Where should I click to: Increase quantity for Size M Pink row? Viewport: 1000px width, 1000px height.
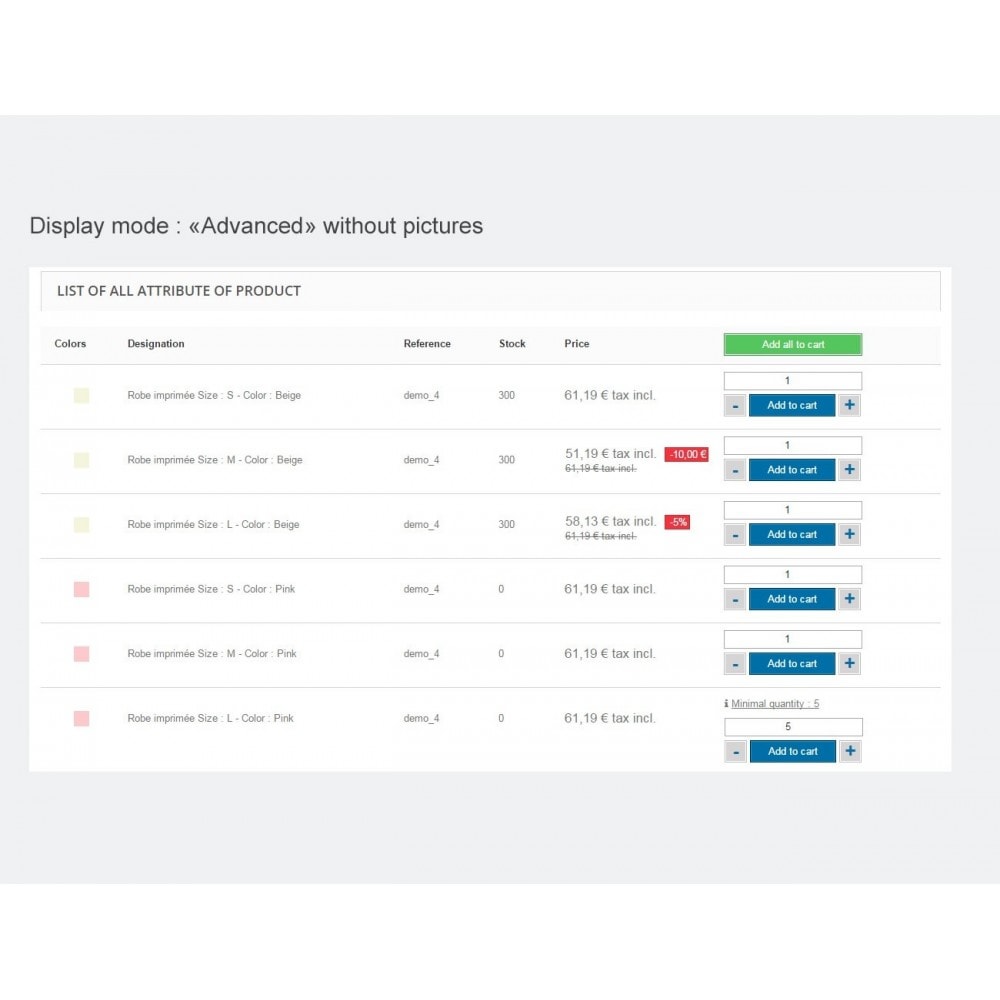point(849,664)
